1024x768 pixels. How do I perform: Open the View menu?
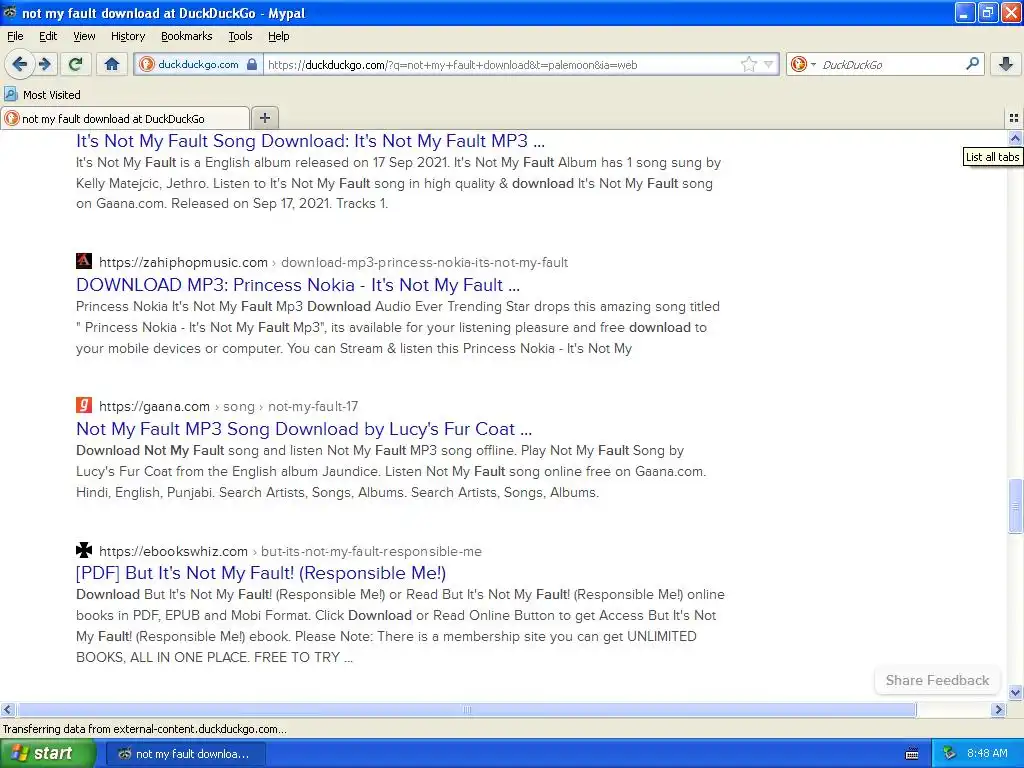84,36
